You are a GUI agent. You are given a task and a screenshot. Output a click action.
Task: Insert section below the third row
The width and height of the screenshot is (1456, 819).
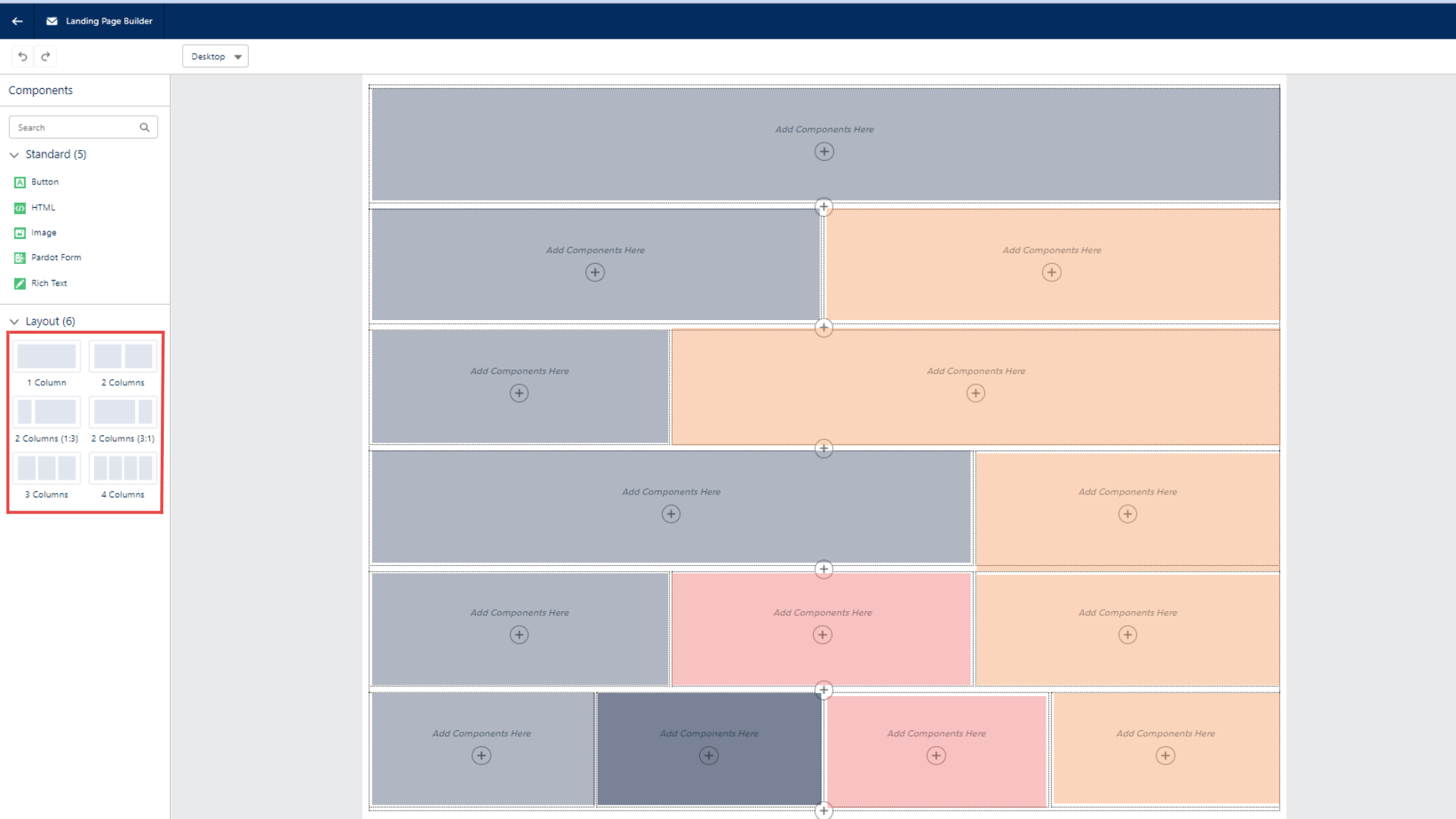pos(824,448)
